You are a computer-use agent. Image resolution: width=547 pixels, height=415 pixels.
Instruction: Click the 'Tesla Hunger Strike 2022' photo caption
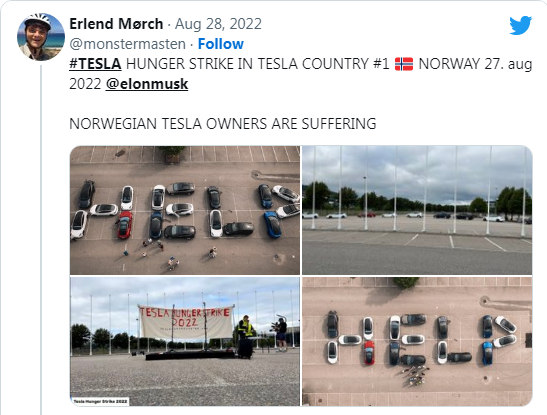pos(100,401)
